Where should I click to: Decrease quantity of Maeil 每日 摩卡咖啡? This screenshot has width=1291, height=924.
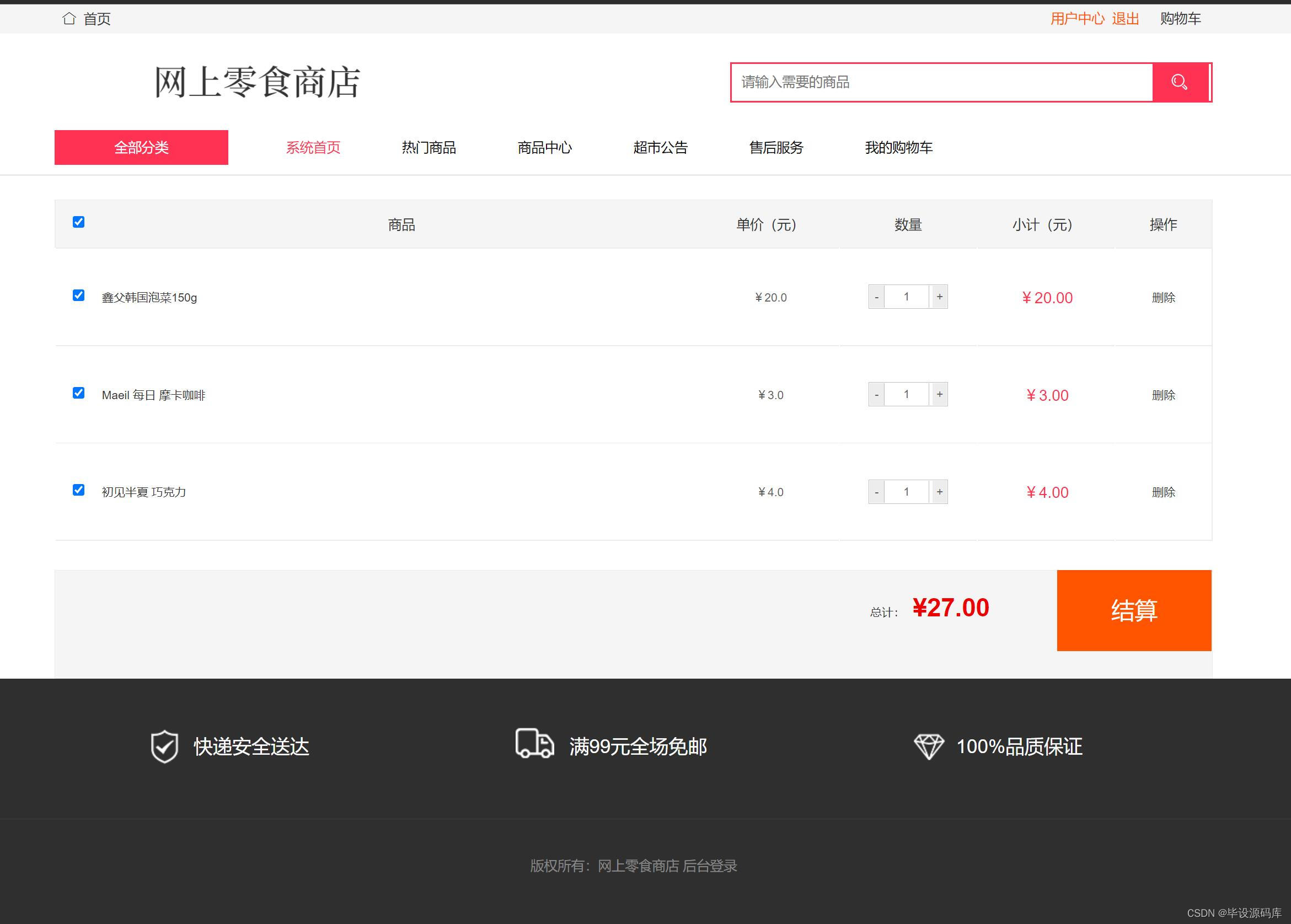876,395
